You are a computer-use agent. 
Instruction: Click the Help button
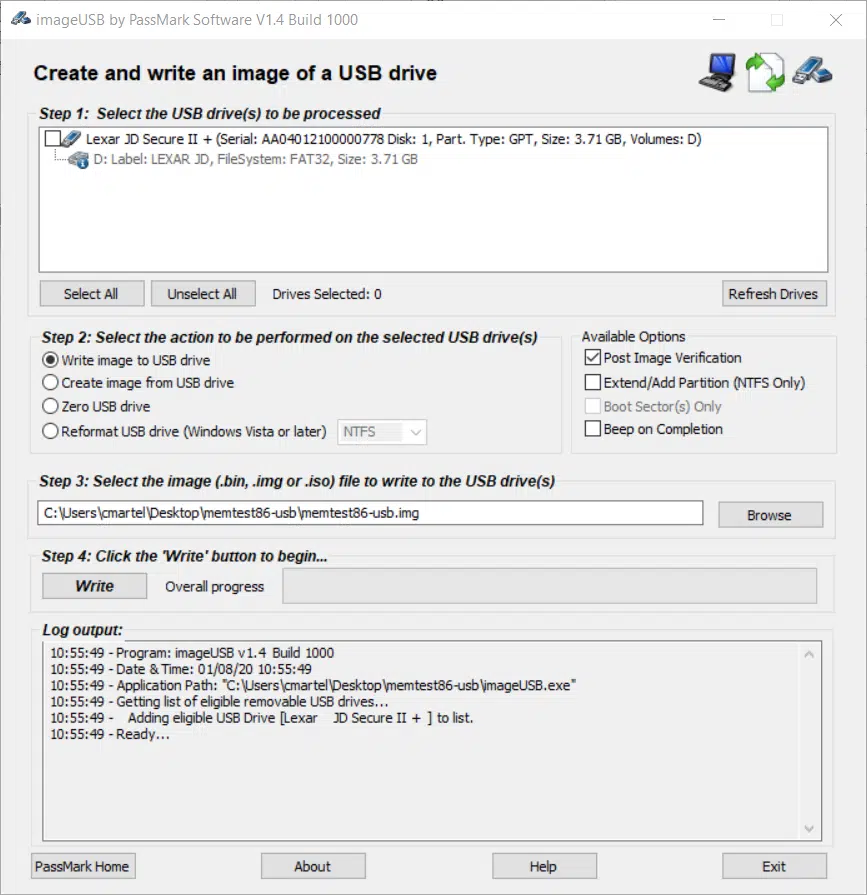[544, 866]
